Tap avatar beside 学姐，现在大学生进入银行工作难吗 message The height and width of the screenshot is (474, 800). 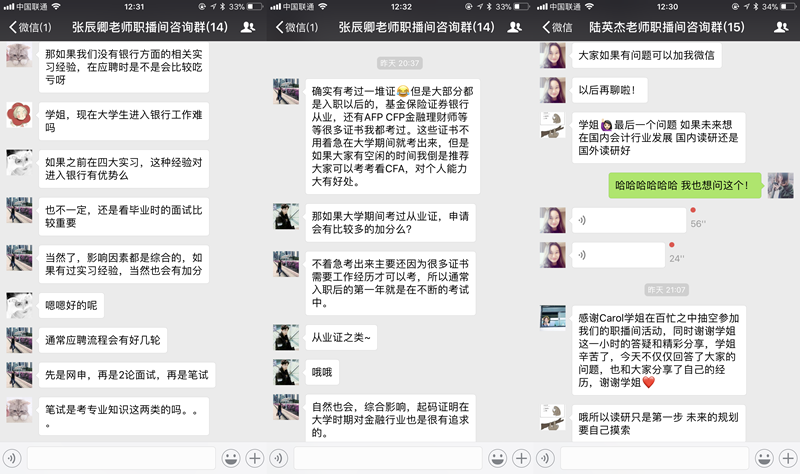pyautogui.click(x=19, y=116)
